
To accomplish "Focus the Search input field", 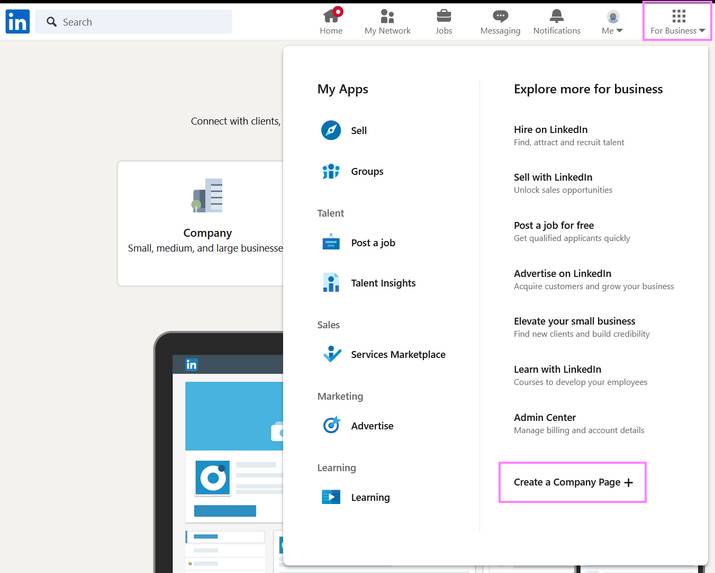I will 134,21.
